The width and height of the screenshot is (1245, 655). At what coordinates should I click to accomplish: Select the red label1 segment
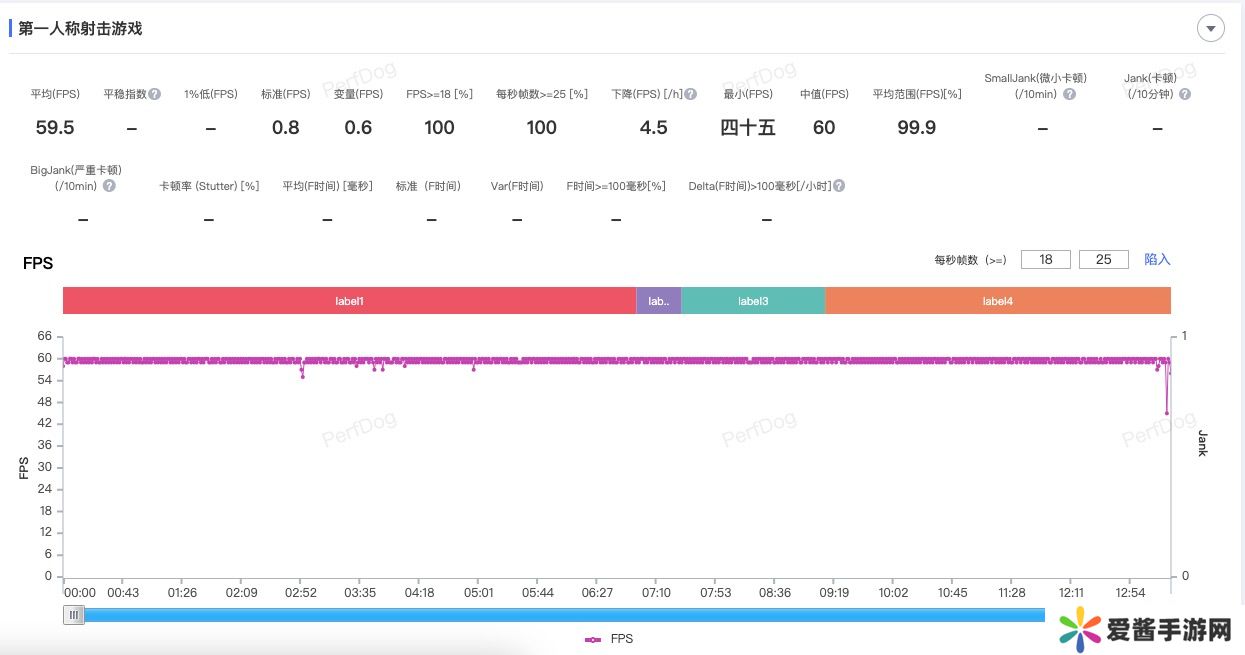pos(349,301)
